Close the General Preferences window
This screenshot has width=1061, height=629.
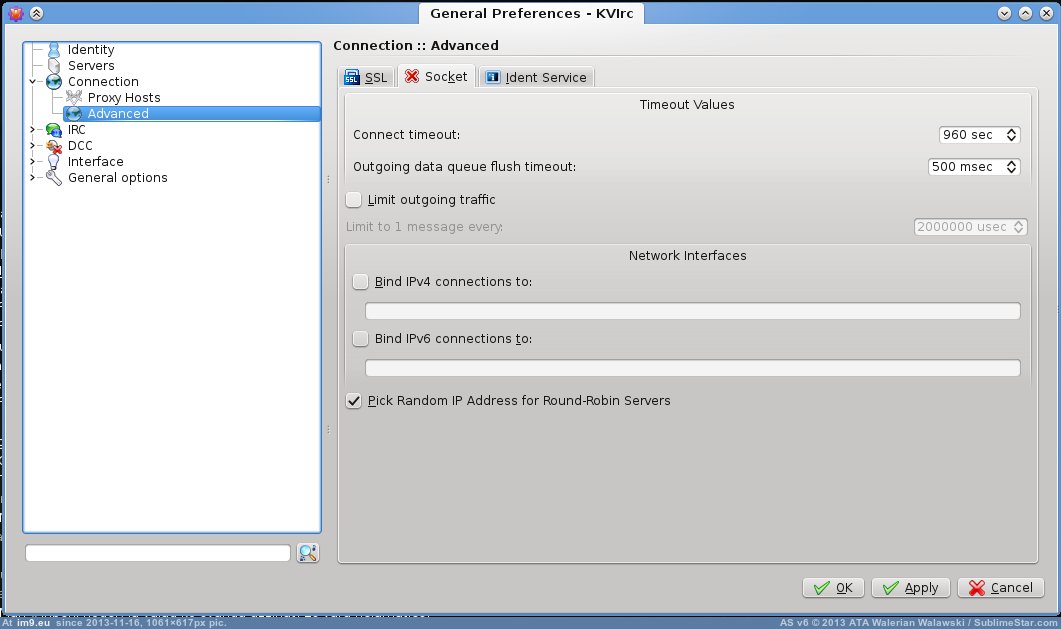pyautogui.click(x=1046, y=13)
